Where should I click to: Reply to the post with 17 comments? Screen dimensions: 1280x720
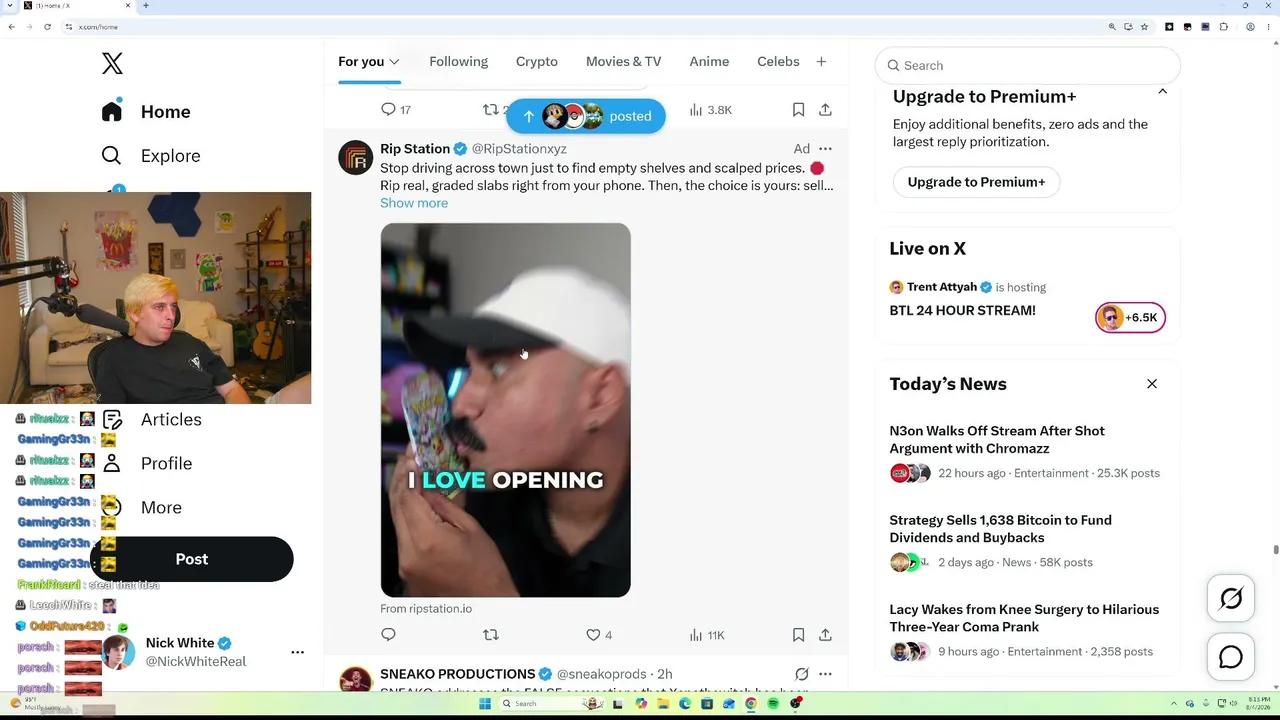point(397,110)
